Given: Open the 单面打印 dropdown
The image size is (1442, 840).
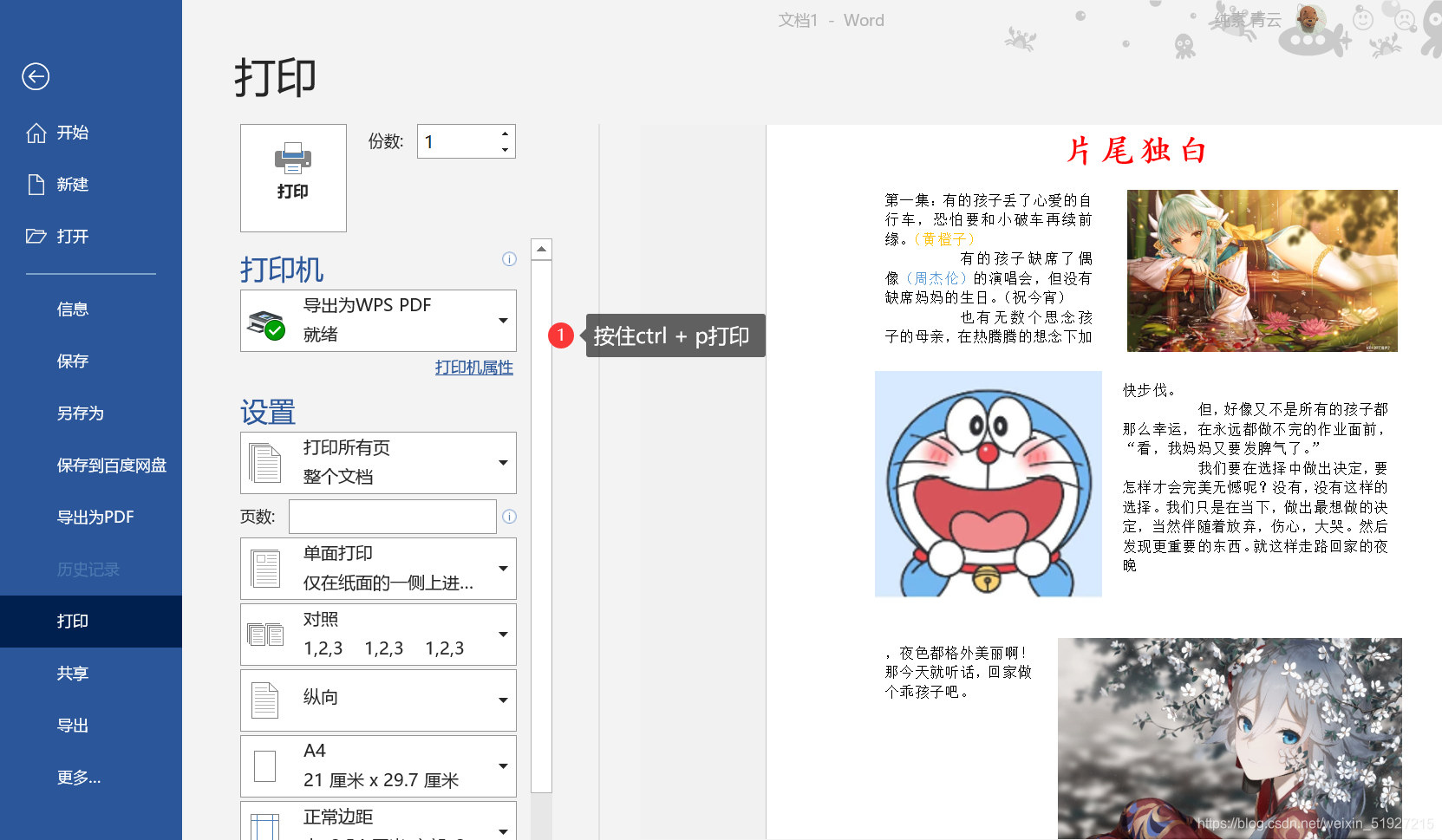Looking at the screenshot, I should coord(378,569).
